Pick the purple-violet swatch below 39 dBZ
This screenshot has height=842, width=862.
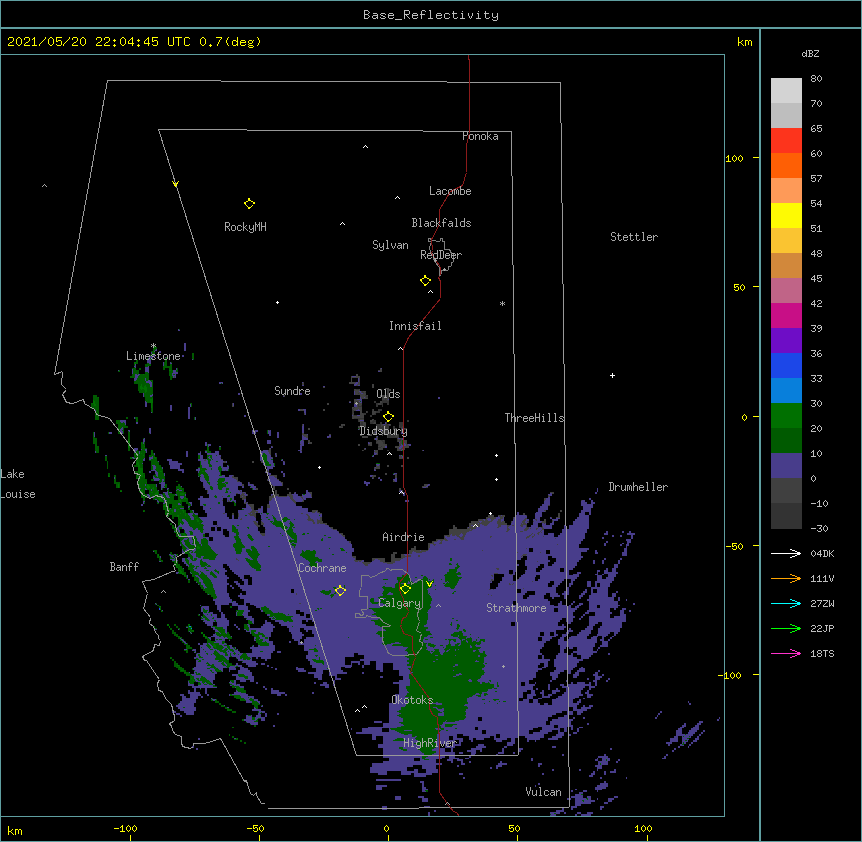point(786,341)
